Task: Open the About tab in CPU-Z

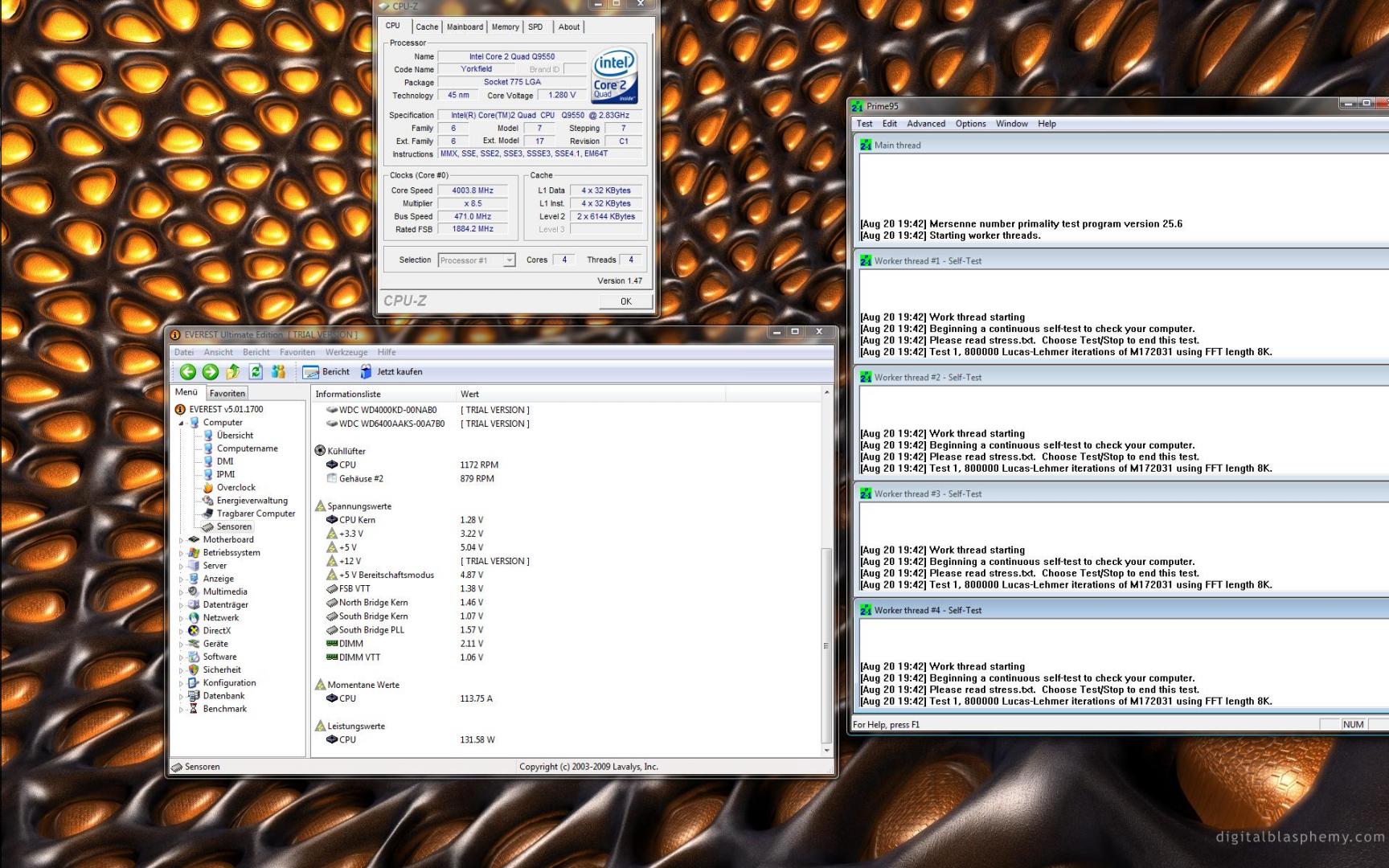Action: (569, 27)
